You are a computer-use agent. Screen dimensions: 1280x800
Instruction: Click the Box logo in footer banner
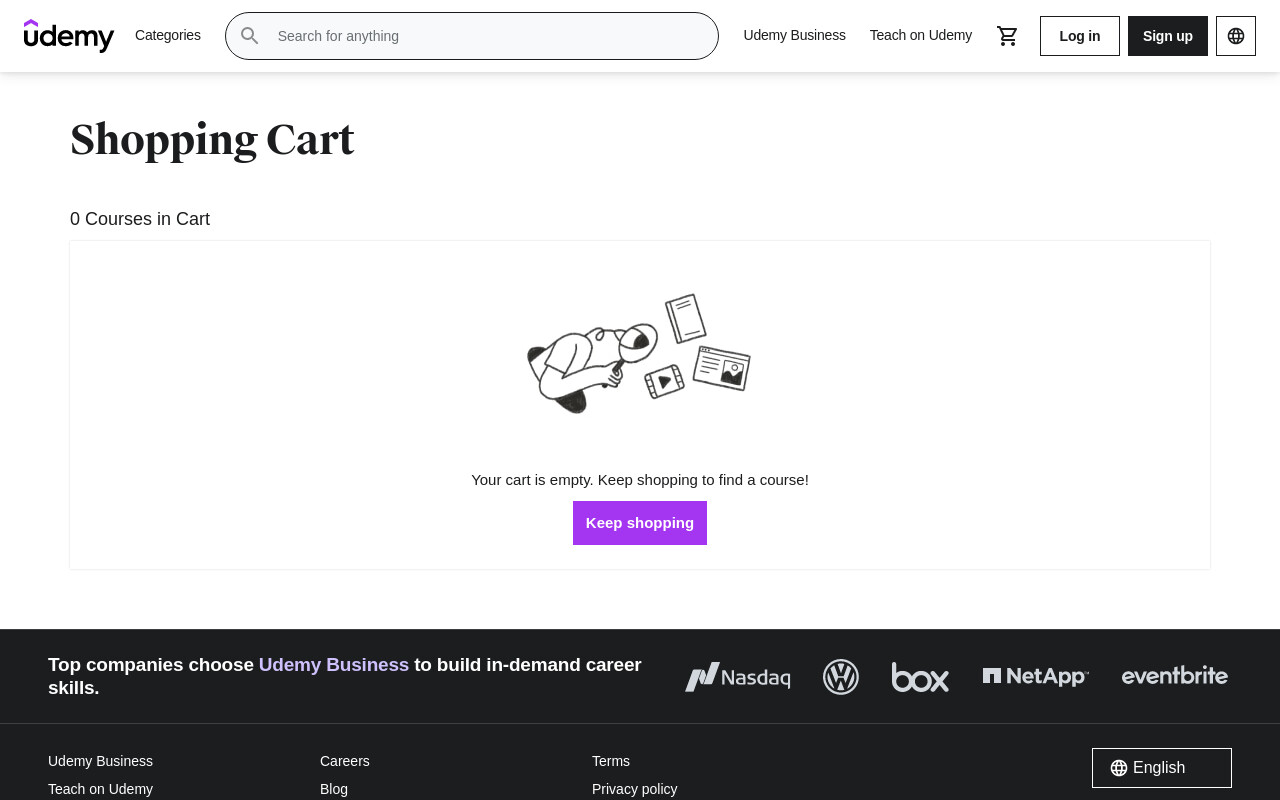(x=920, y=677)
